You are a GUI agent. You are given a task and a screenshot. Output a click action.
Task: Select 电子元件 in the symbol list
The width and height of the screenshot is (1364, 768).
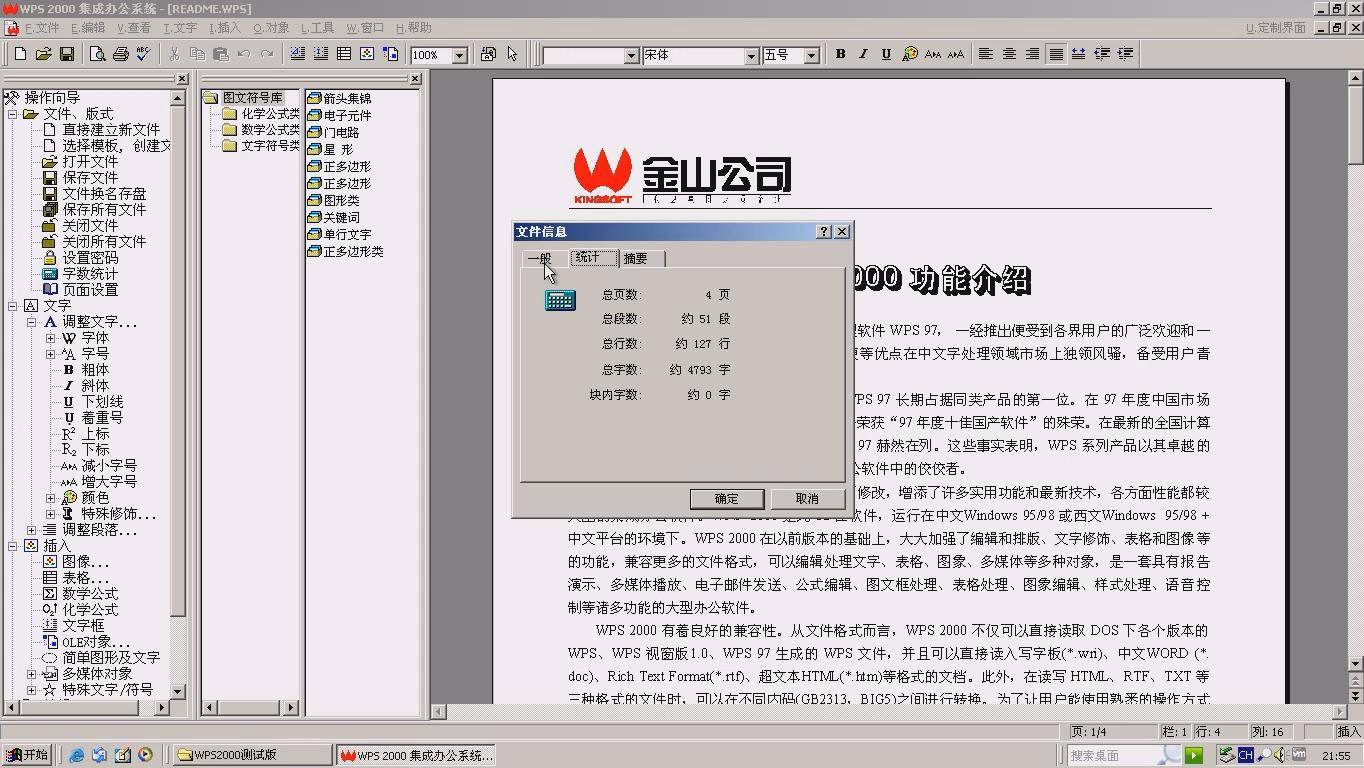346,115
